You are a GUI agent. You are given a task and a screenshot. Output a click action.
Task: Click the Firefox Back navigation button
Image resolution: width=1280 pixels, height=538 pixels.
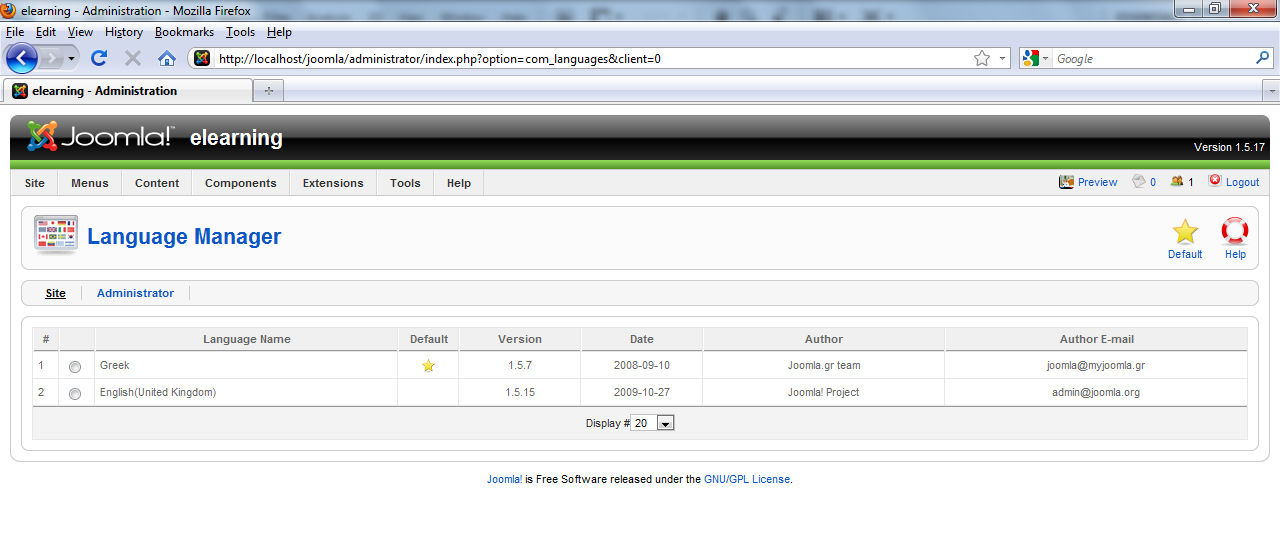point(21,58)
